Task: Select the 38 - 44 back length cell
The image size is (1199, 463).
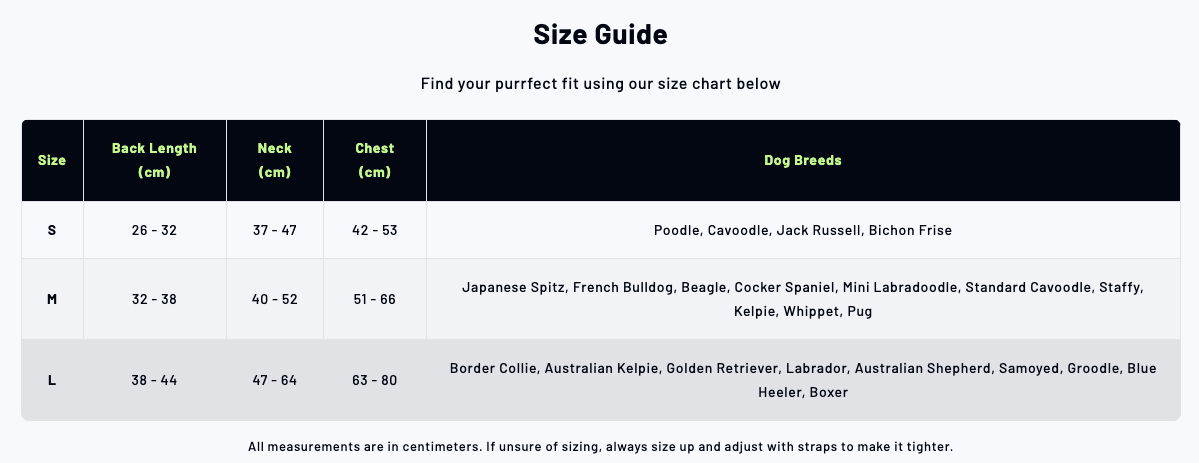Action: click(x=154, y=380)
